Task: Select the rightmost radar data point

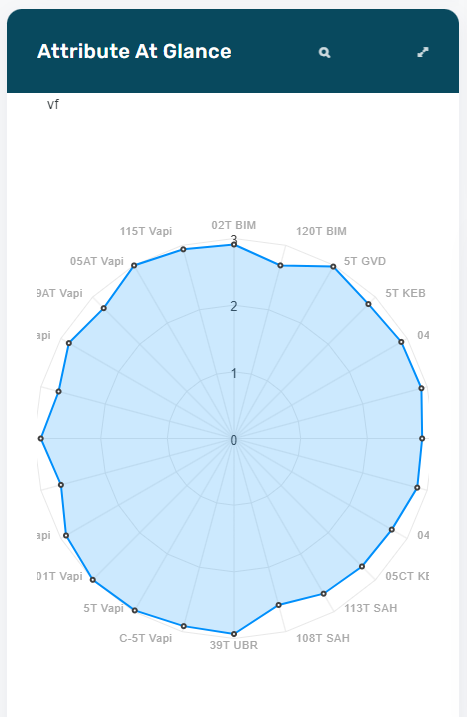Action: pyautogui.click(x=422, y=439)
